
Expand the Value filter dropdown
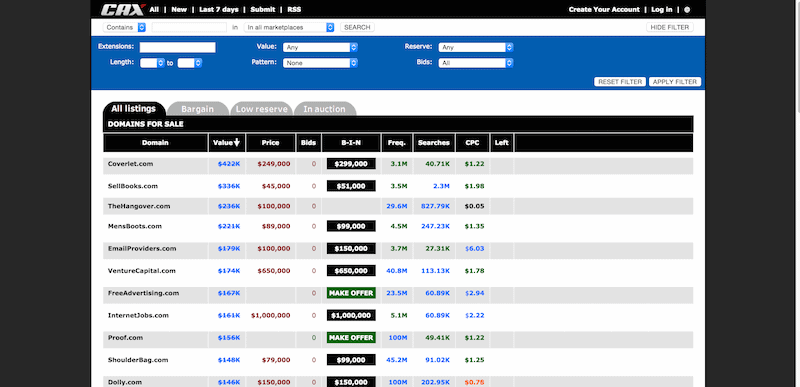320,47
